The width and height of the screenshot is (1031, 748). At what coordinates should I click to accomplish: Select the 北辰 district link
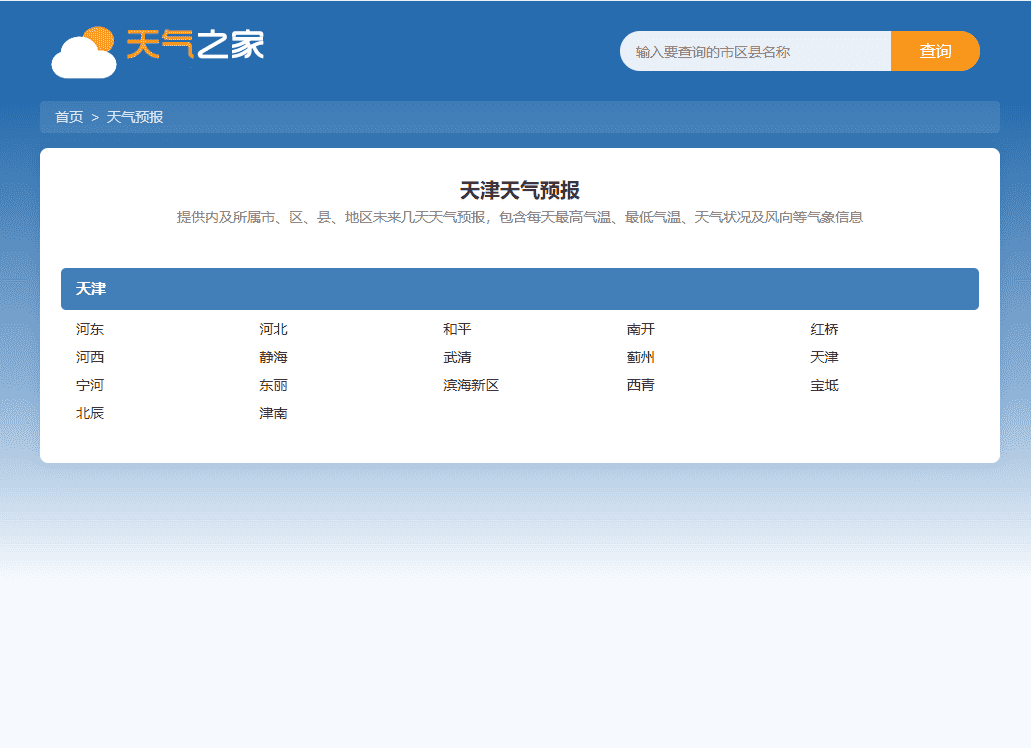(x=88, y=413)
